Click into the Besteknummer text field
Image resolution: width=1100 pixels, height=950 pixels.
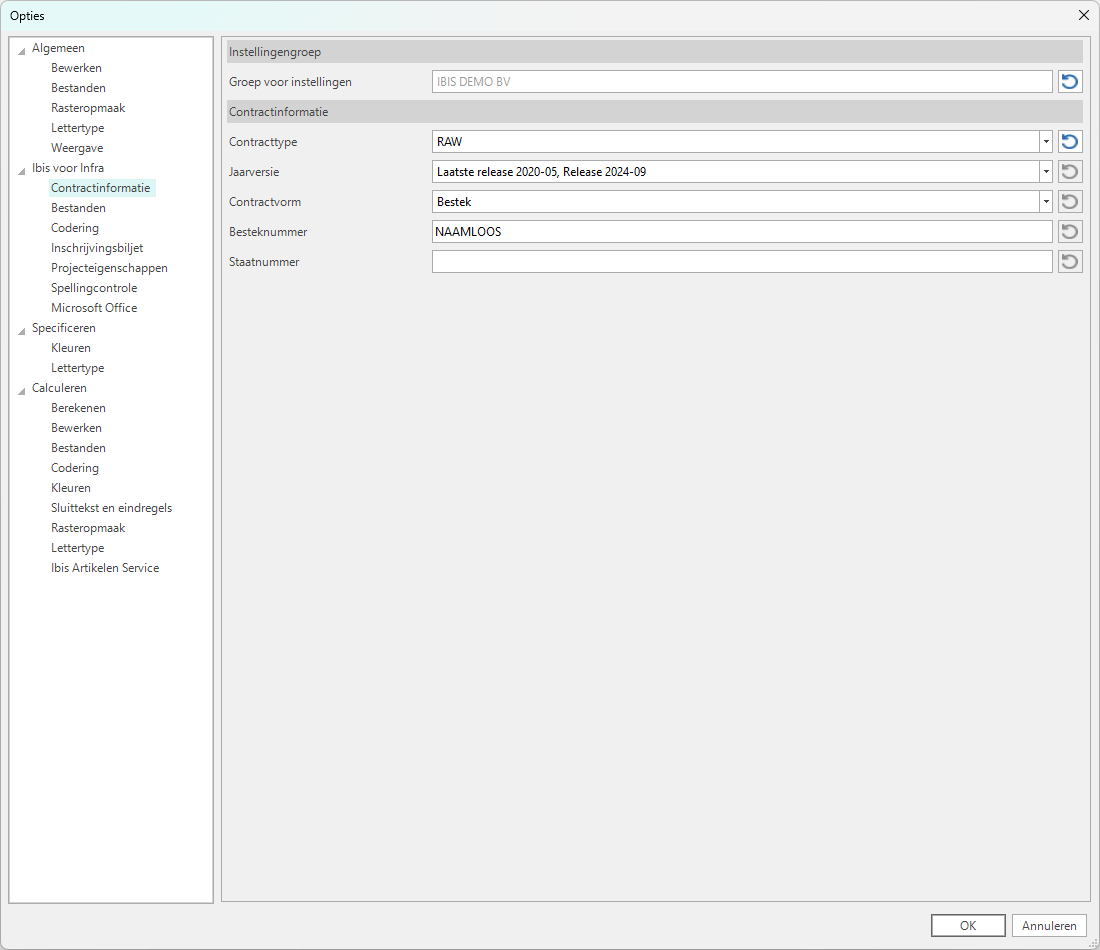click(x=741, y=232)
